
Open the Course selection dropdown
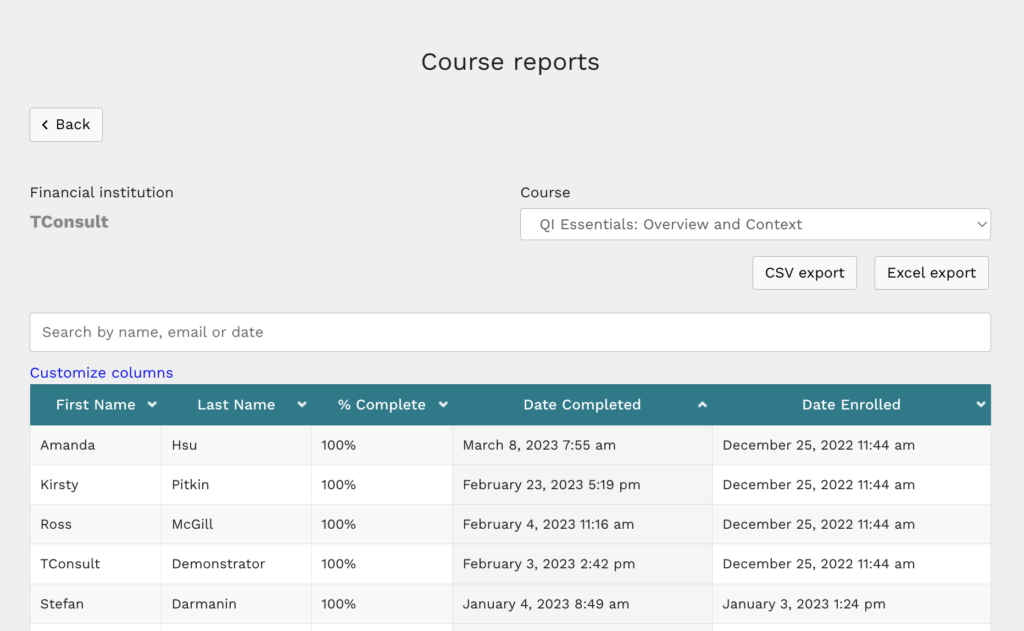point(755,224)
